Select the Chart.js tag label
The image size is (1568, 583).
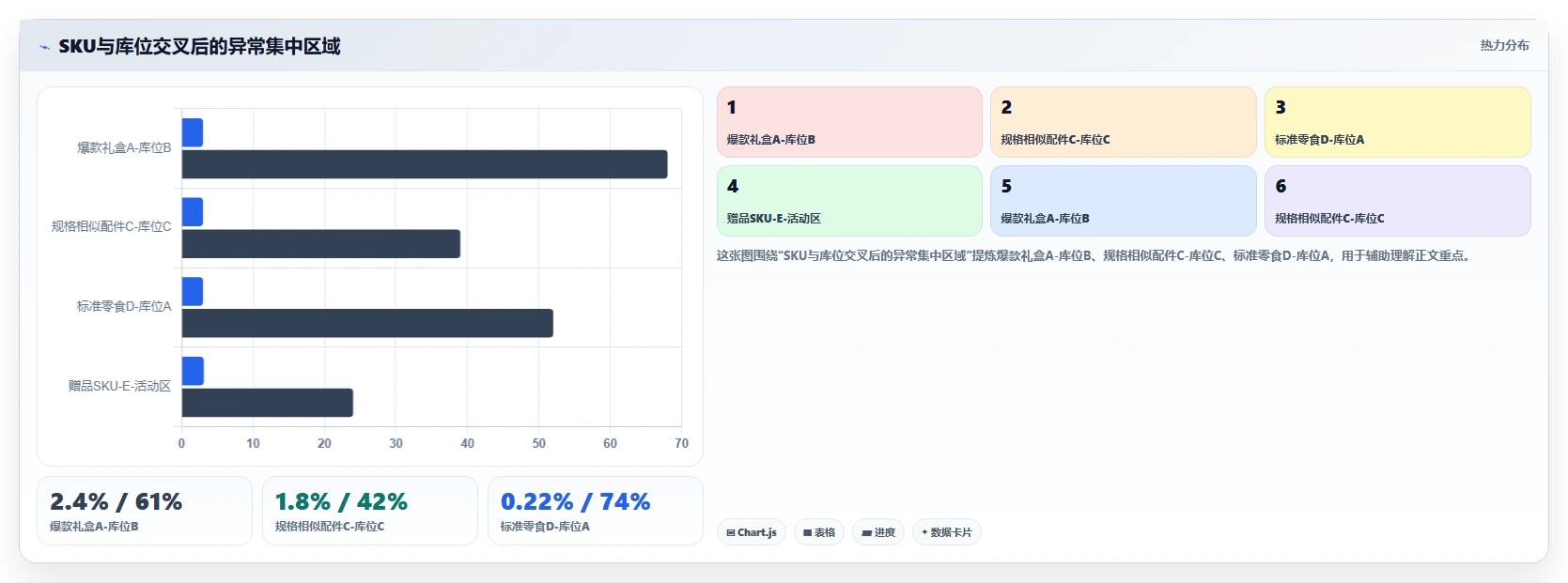tap(757, 532)
